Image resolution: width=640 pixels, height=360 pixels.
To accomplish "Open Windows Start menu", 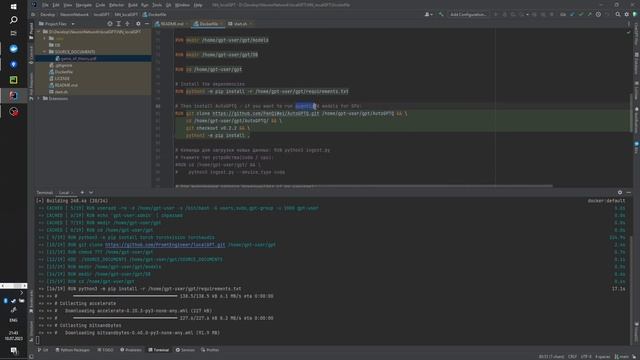I will [13, 7].
